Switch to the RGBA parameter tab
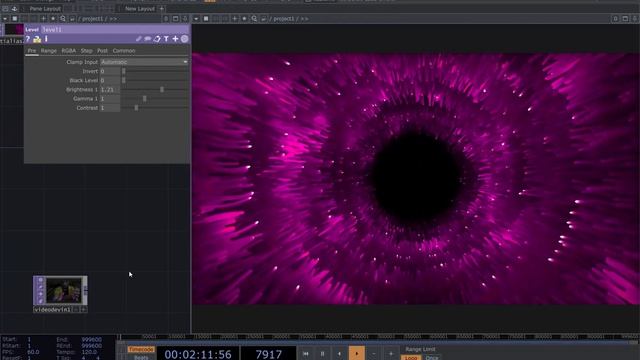 pos(69,51)
